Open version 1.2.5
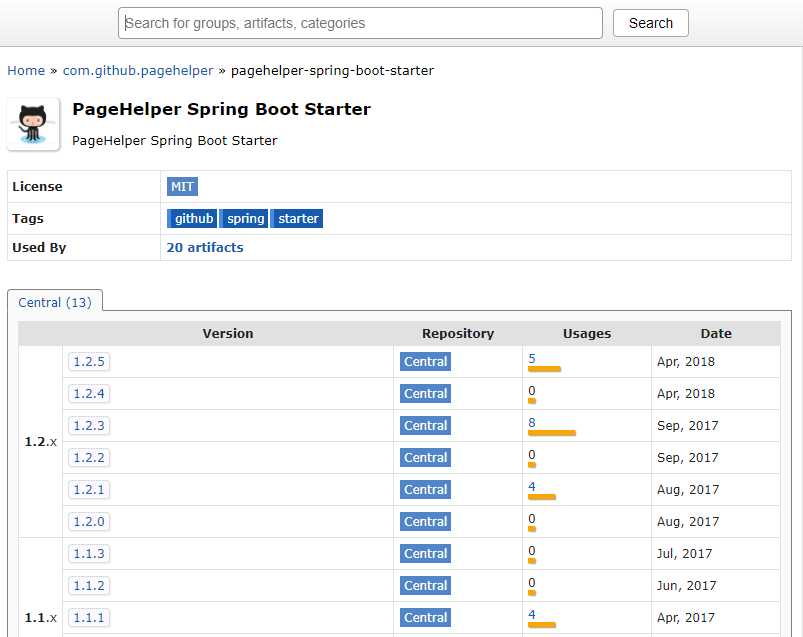The height and width of the screenshot is (637, 803). pyautogui.click(x=89, y=362)
